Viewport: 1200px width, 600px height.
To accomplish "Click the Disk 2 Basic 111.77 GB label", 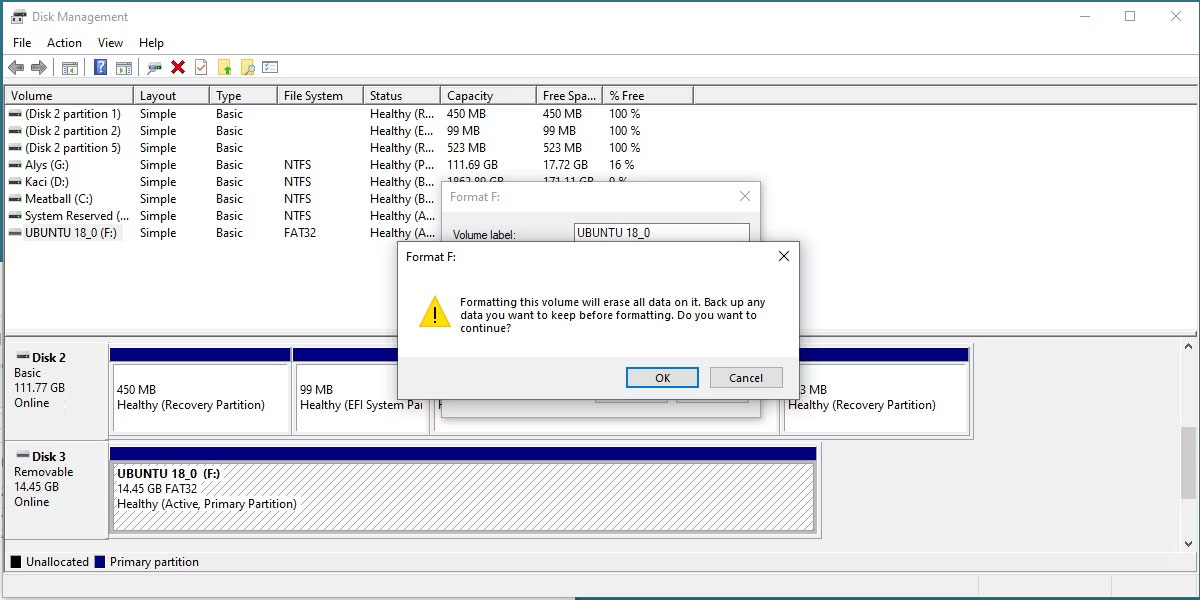I will [56, 390].
